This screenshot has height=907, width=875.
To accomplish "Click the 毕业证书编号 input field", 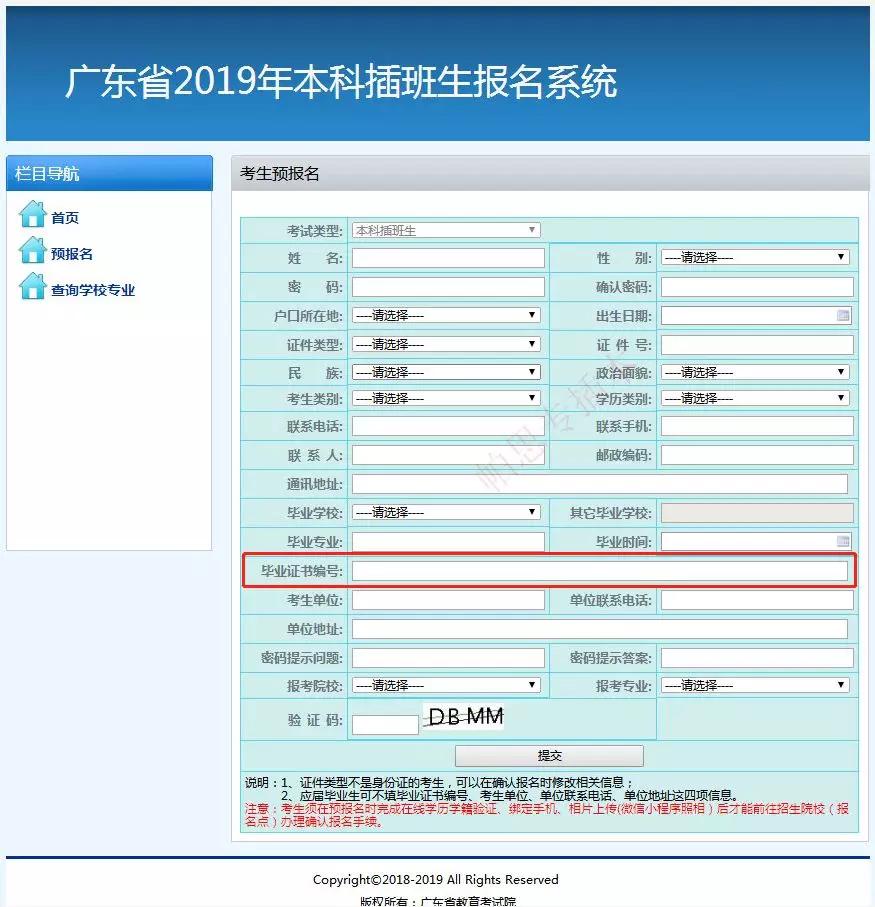I will coord(600,571).
